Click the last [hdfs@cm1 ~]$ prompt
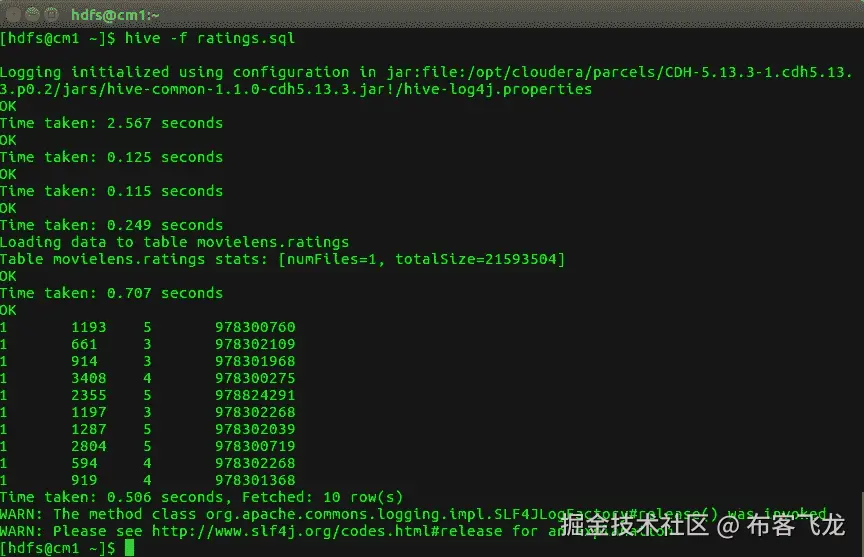 (x=58, y=548)
